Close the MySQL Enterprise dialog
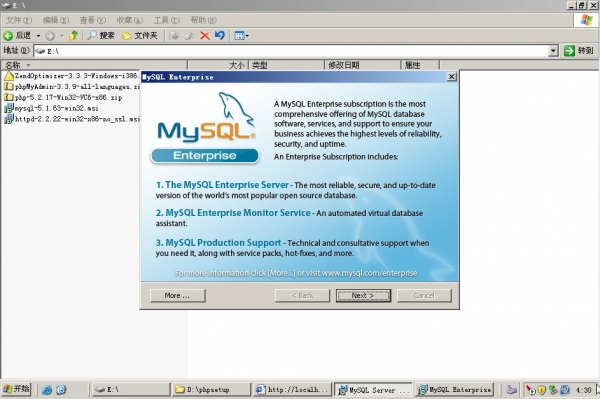 tap(452, 77)
